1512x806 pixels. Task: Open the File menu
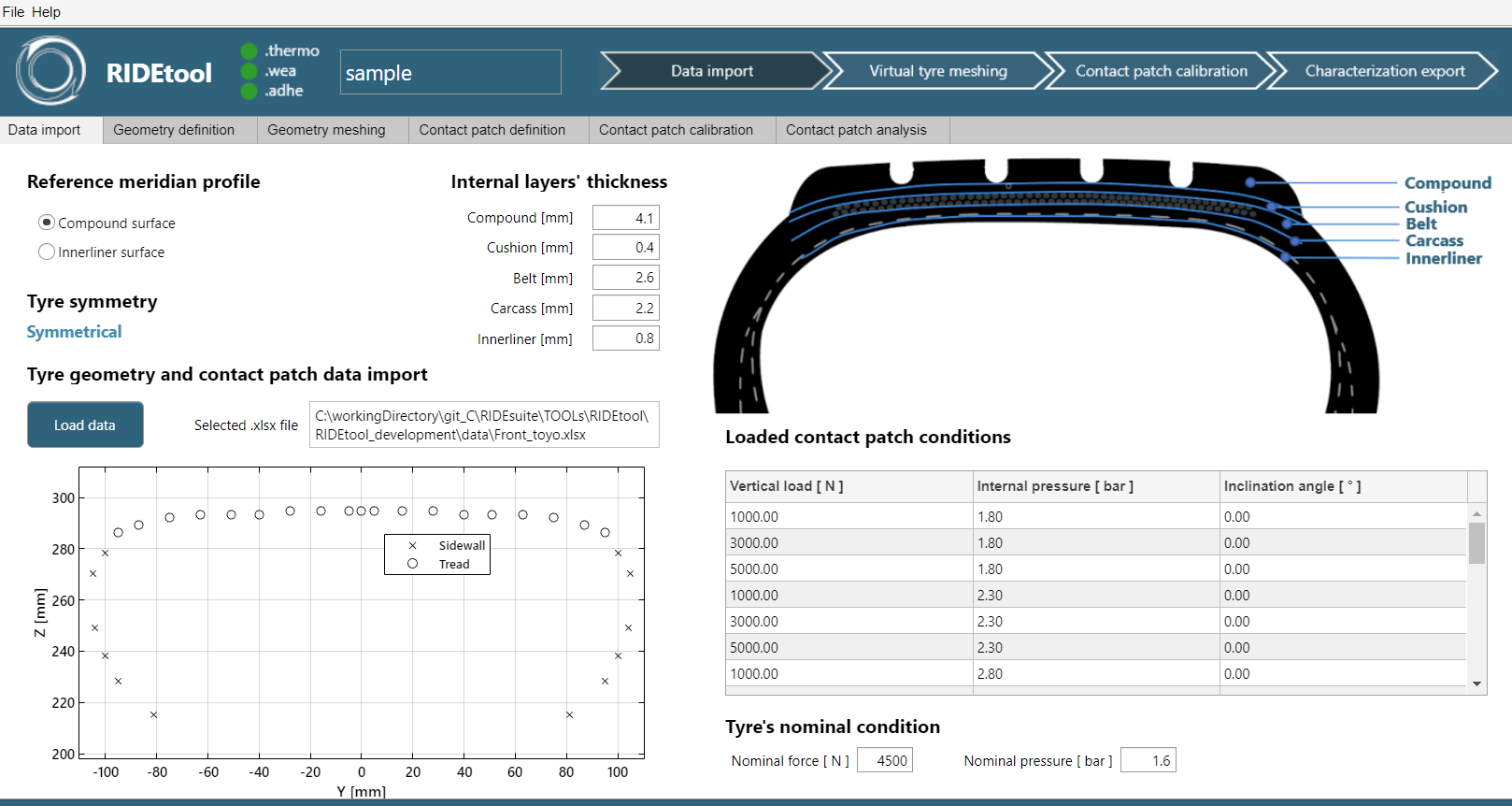click(13, 12)
